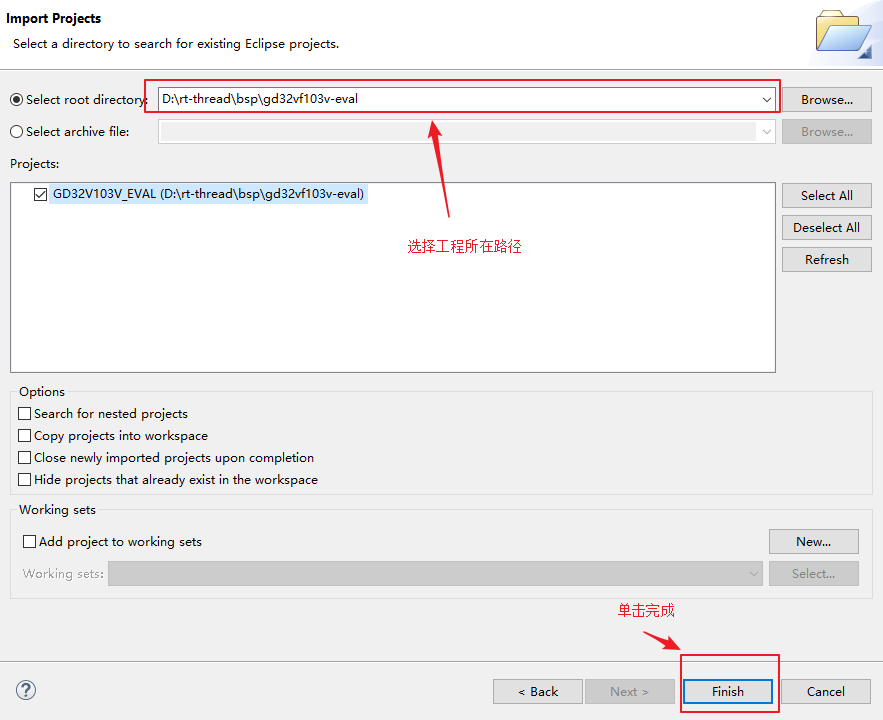Expand the root directory path dropdown

click(x=766, y=99)
